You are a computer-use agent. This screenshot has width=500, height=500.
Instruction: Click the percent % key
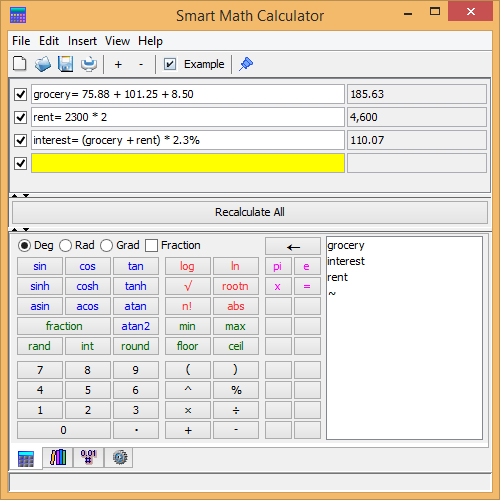(x=236, y=390)
